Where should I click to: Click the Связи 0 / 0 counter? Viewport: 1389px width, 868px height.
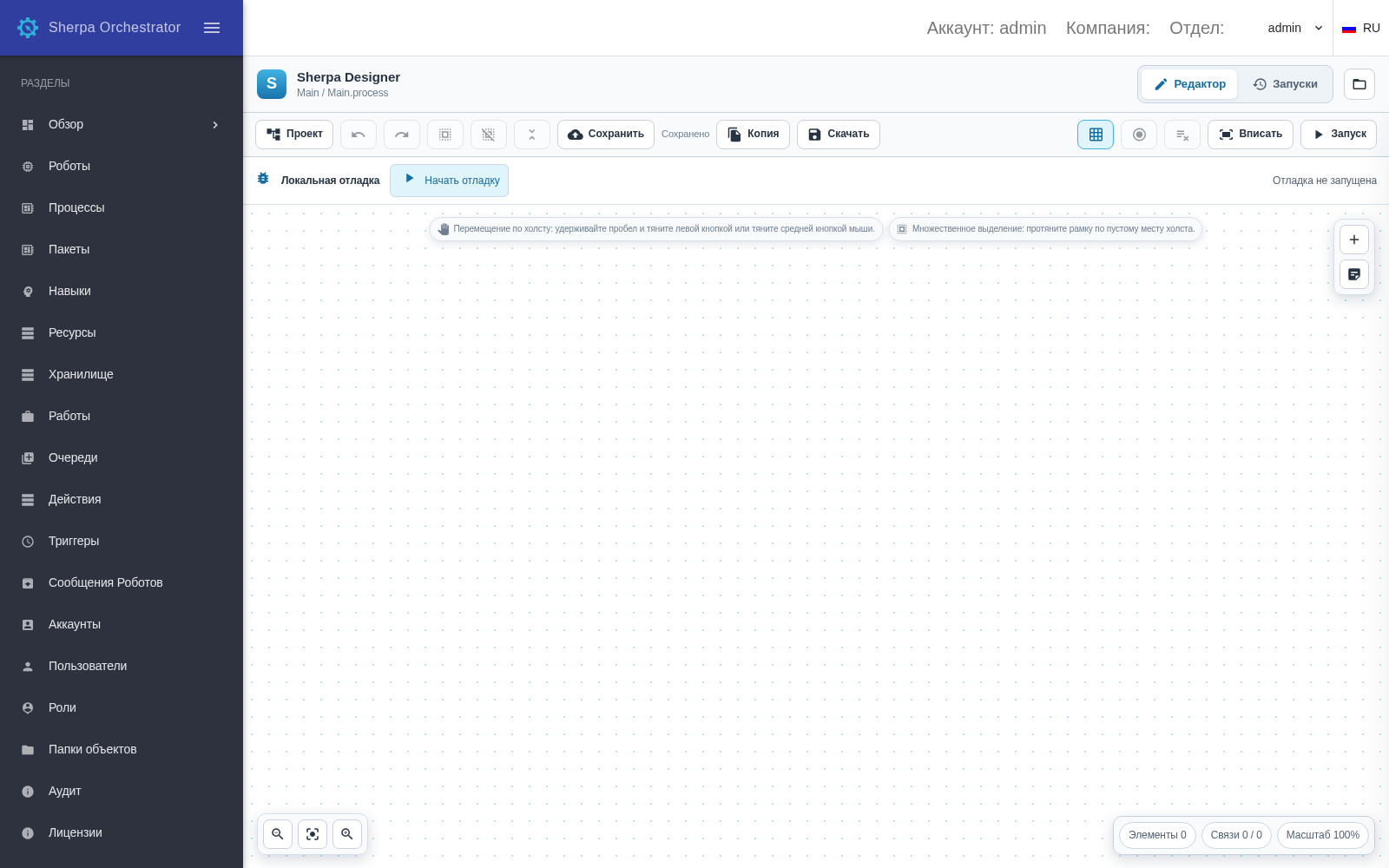(x=1236, y=835)
